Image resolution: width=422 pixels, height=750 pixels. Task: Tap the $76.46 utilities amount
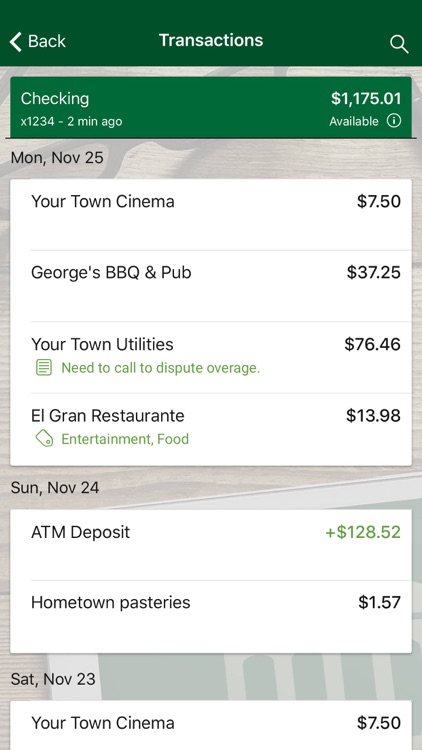373,344
